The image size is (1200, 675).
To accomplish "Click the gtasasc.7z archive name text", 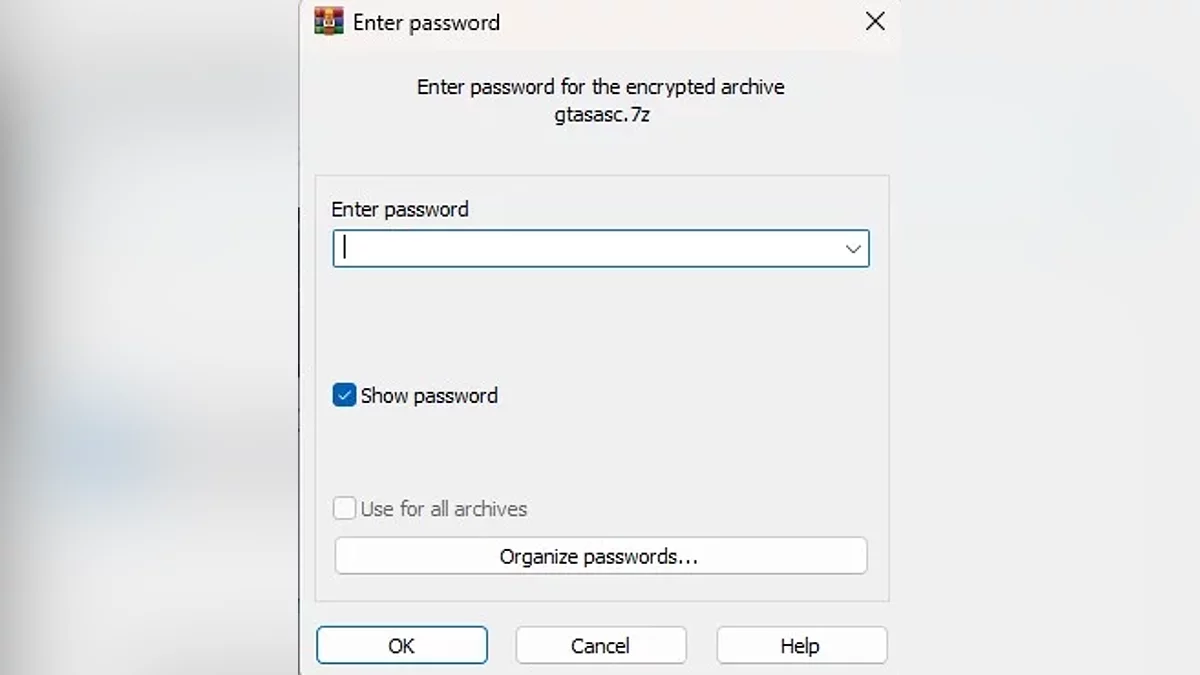I will pos(601,114).
